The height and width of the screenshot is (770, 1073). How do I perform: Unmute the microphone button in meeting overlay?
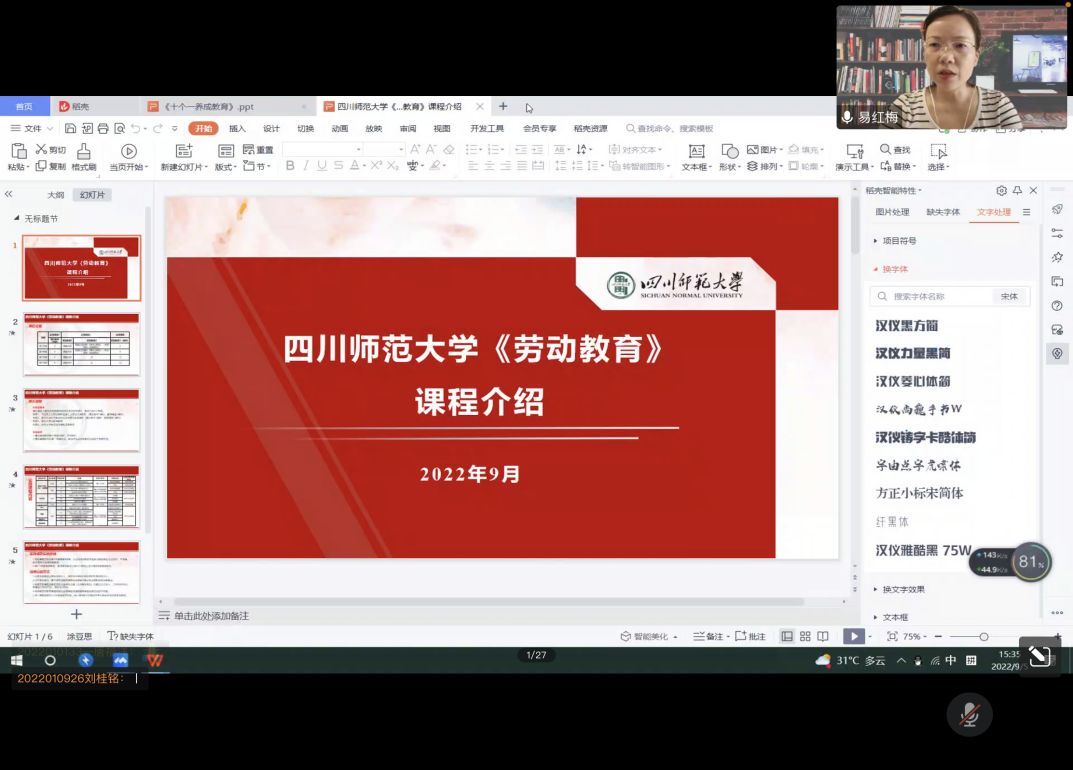(969, 715)
